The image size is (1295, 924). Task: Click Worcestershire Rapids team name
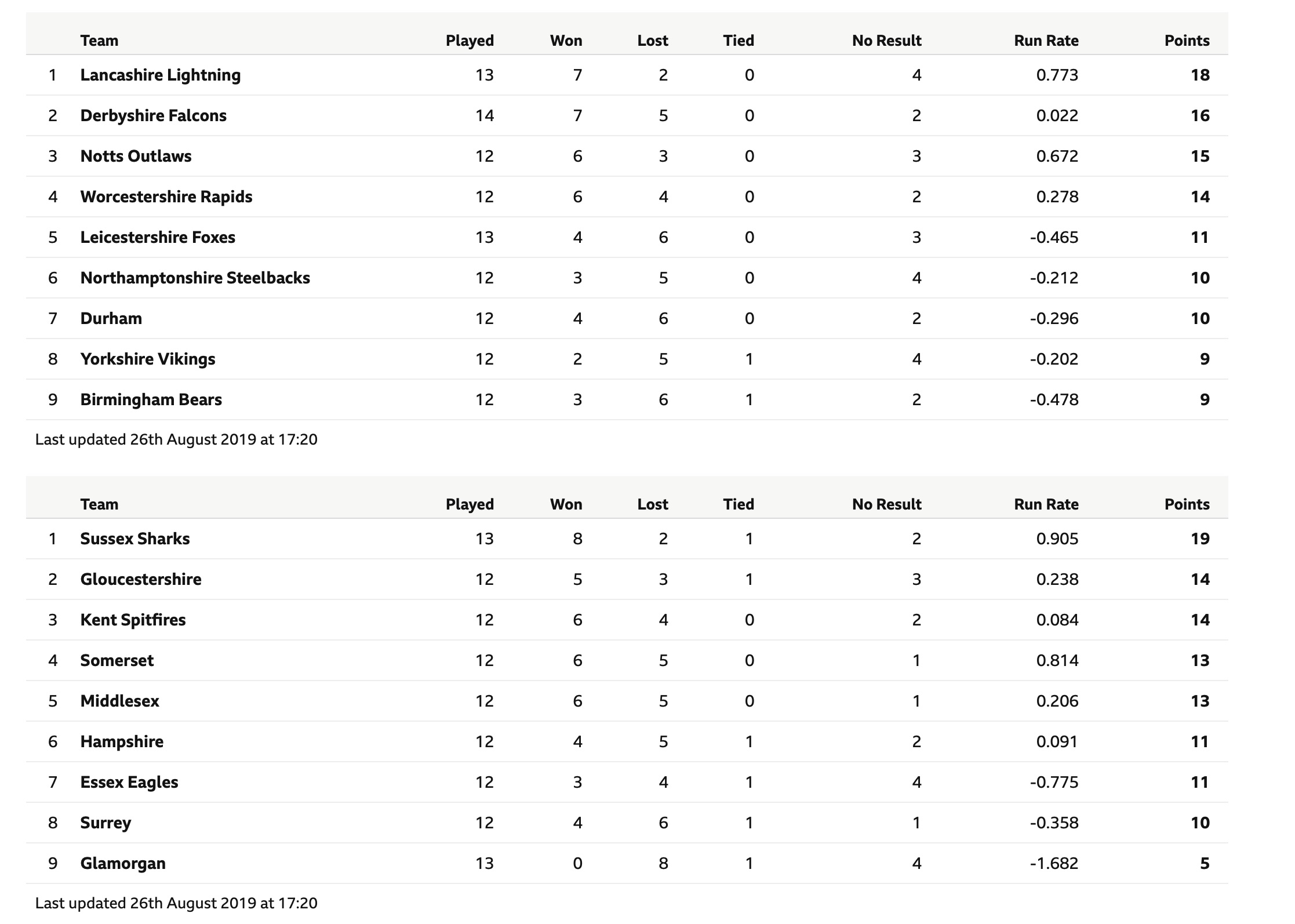click(x=166, y=197)
